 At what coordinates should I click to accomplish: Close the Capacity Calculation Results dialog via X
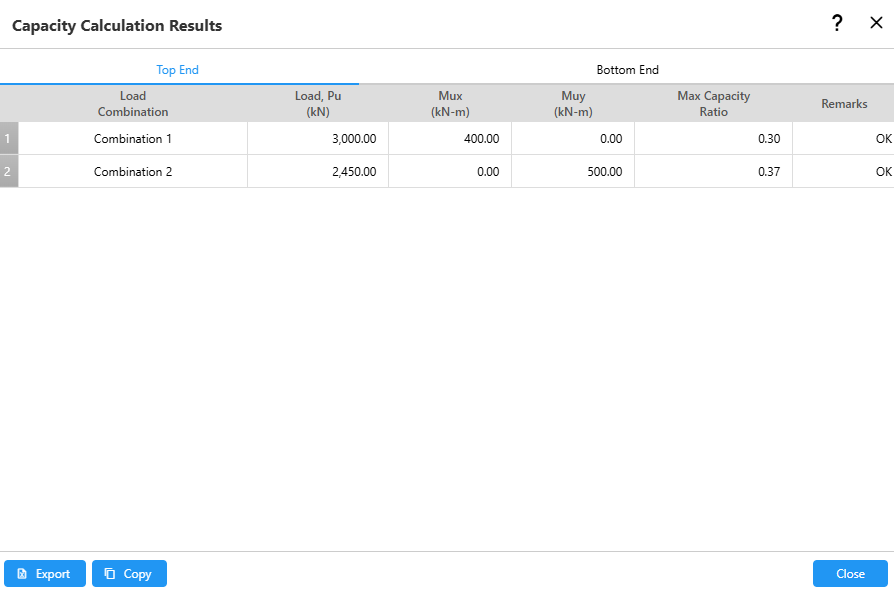coord(876,24)
